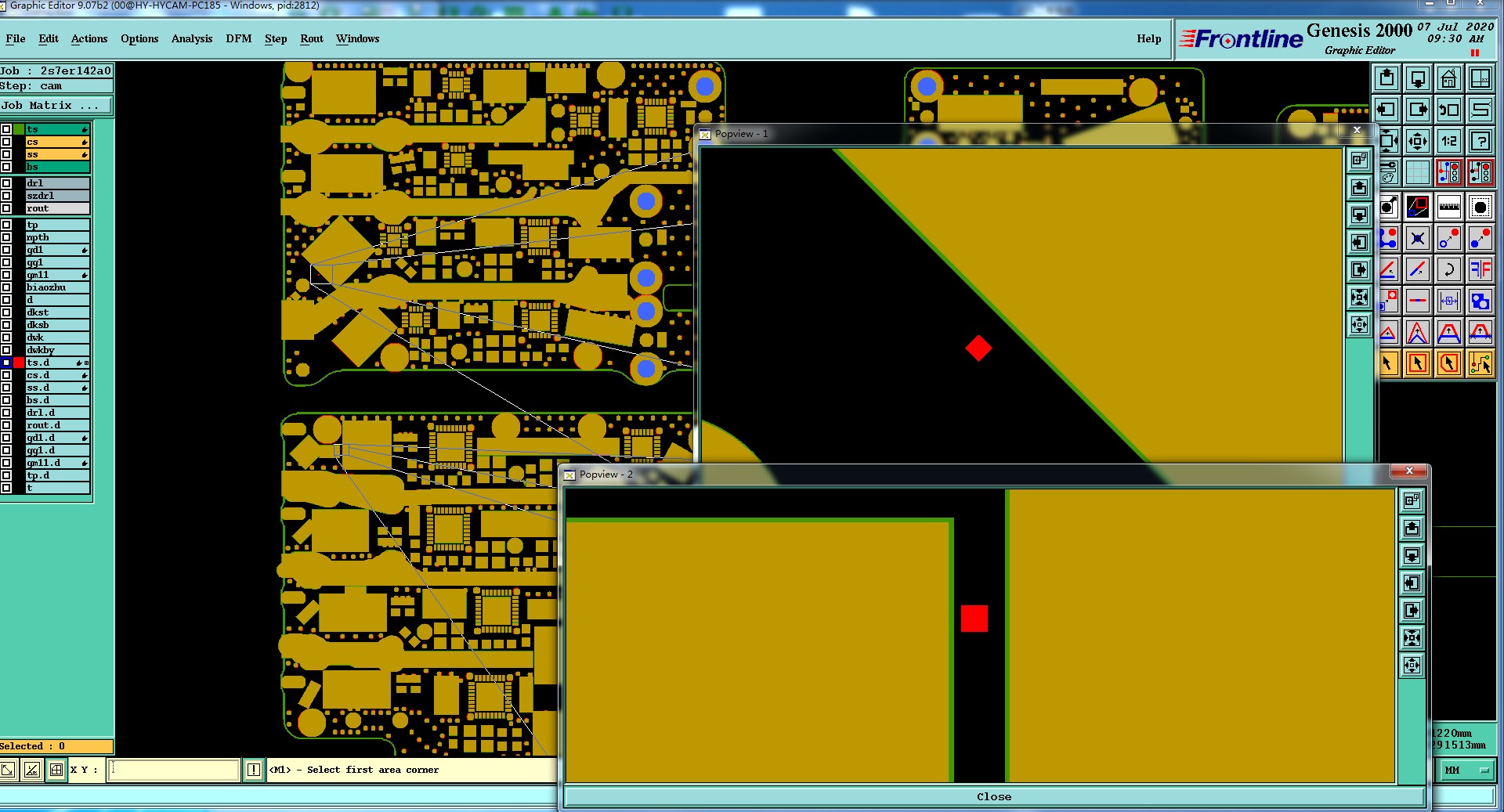Click the X Y coordinate input field
1504x812 pixels.
[173, 770]
